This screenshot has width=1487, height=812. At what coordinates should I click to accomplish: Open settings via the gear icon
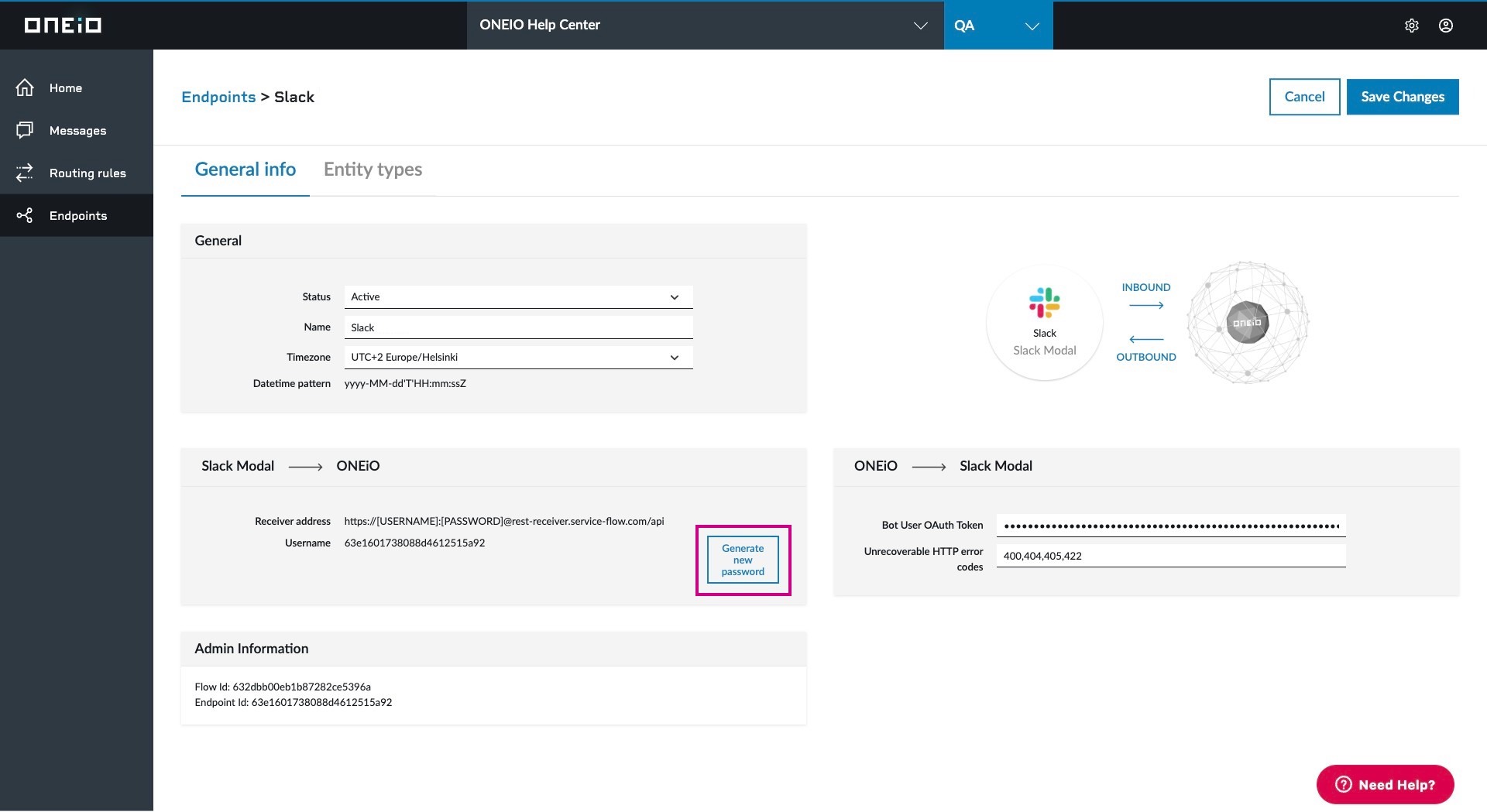(x=1411, y=26)
